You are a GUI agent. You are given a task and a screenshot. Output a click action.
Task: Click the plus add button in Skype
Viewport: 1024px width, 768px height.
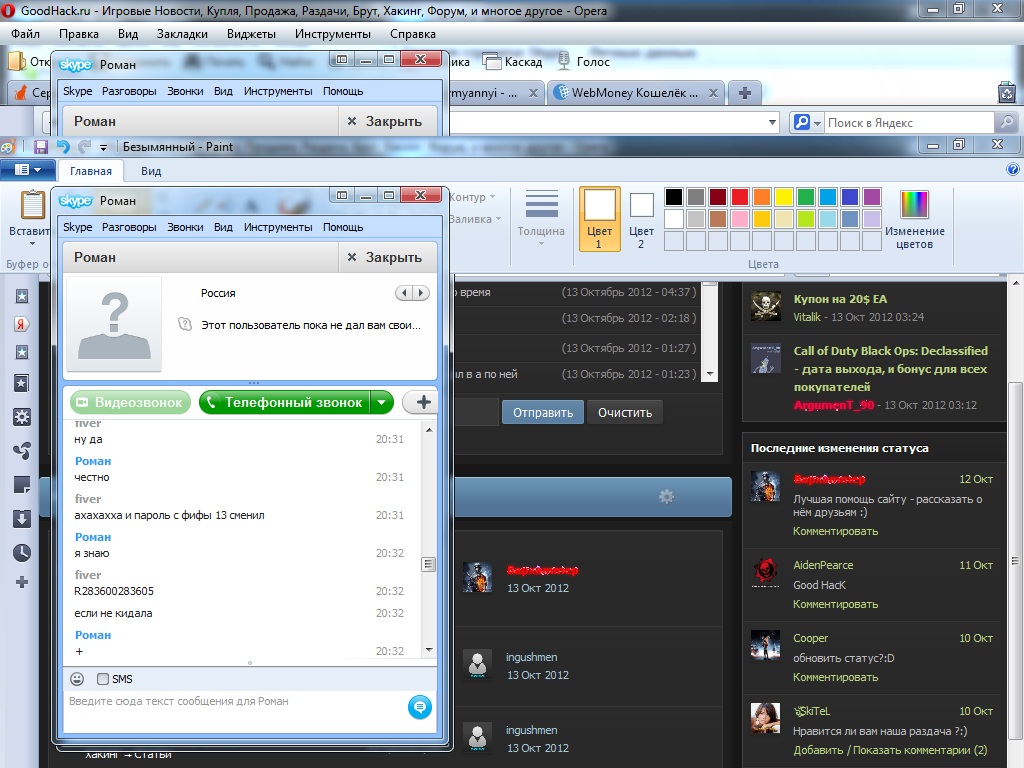pos(423,402)
